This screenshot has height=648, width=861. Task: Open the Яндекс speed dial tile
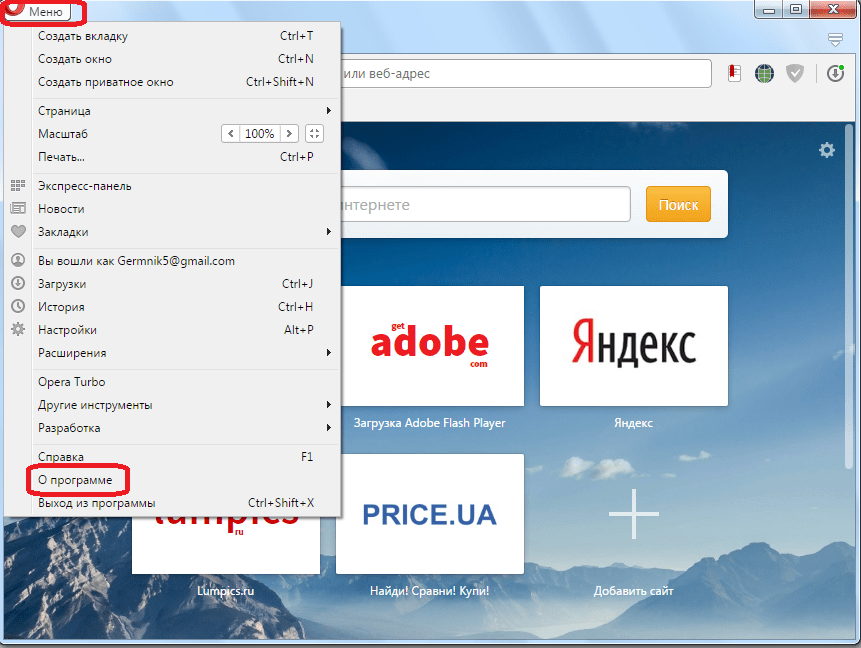633,345
